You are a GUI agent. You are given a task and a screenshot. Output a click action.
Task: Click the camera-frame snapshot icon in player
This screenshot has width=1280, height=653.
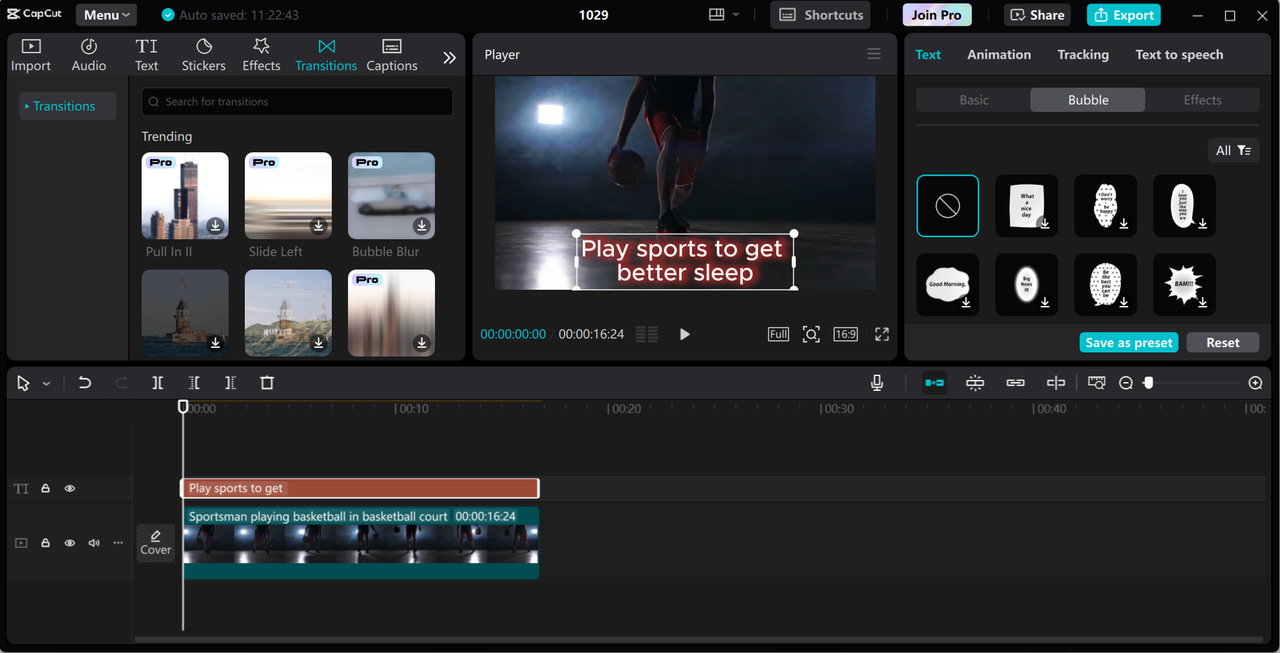pos(811,334)
